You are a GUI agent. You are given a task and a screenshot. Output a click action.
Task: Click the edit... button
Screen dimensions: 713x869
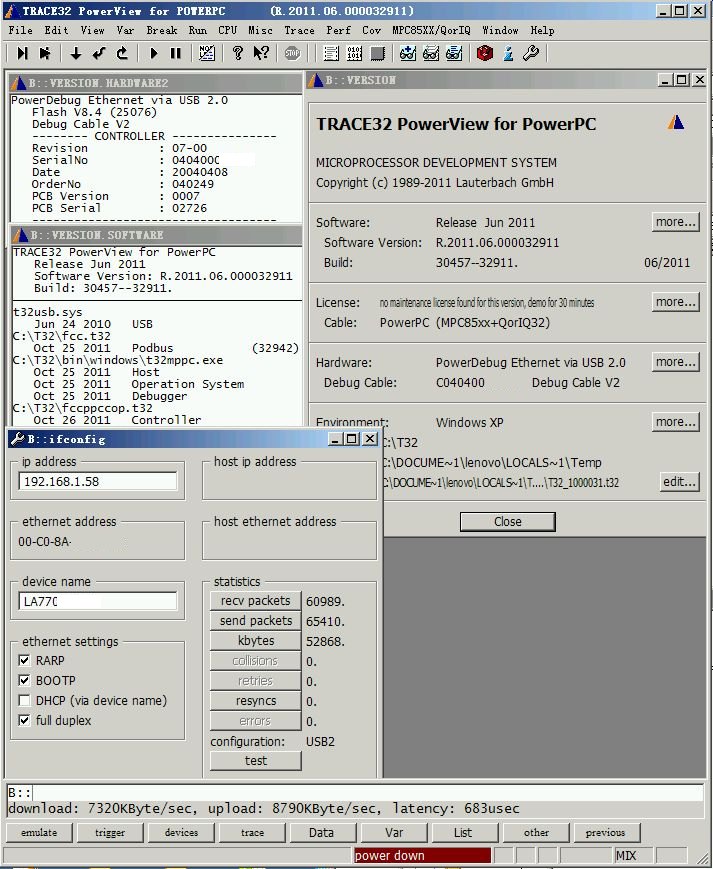679,481
